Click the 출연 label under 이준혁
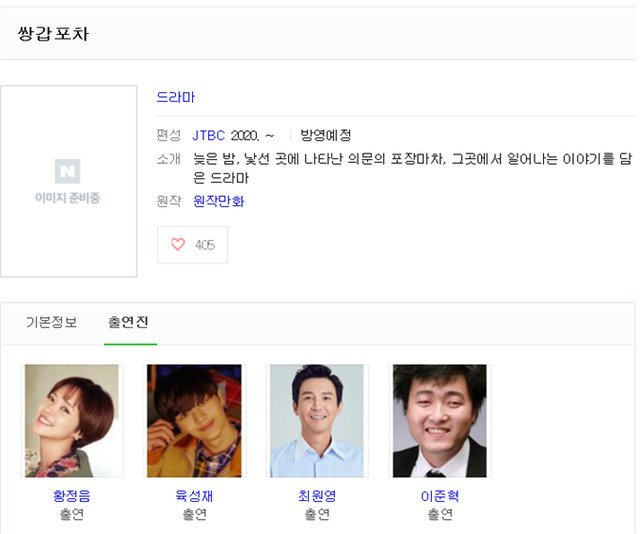The width and height of the screenshot is (640, 534). coord(440,514)
